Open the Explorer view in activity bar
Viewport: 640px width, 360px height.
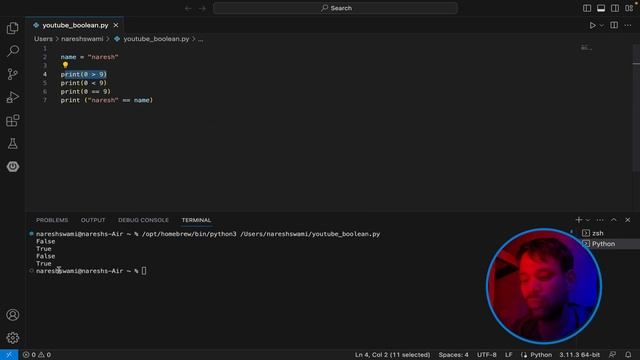pyautogui.click(x=13, y=28)
